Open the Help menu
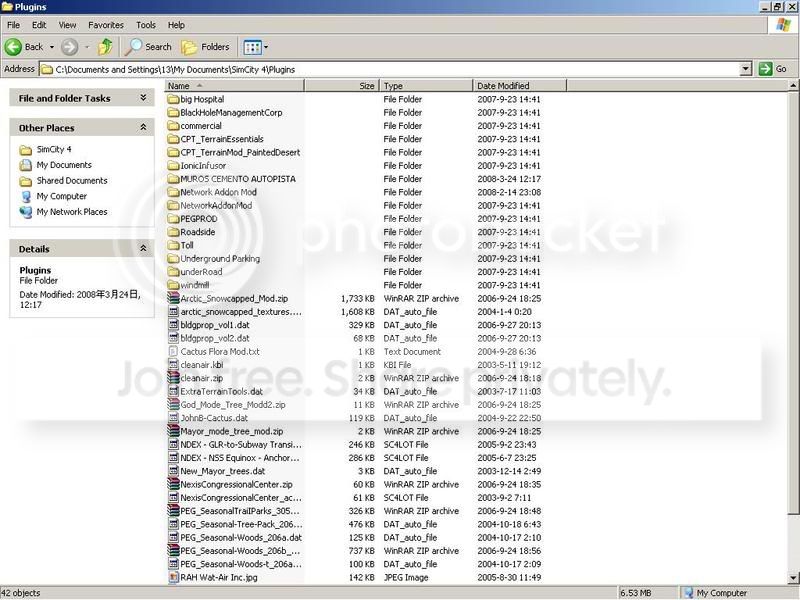This screenshot has width=800, height=600. coord(176,24)
